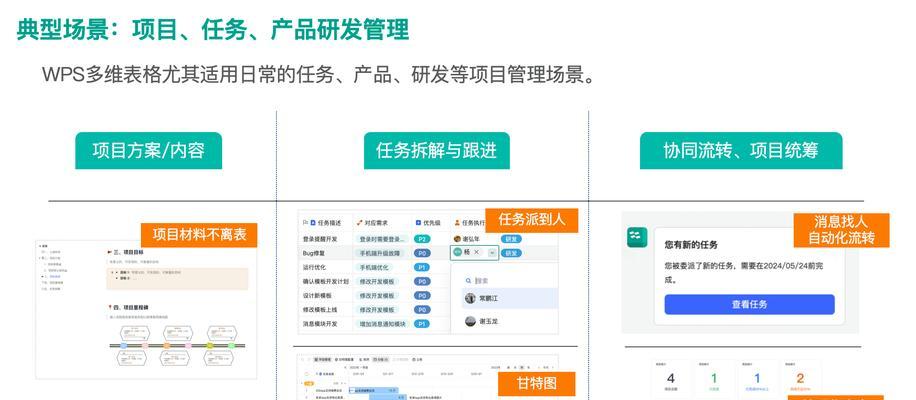
Task: Click the orange 项目材料不离表 tag
Action: click(199, 235)
